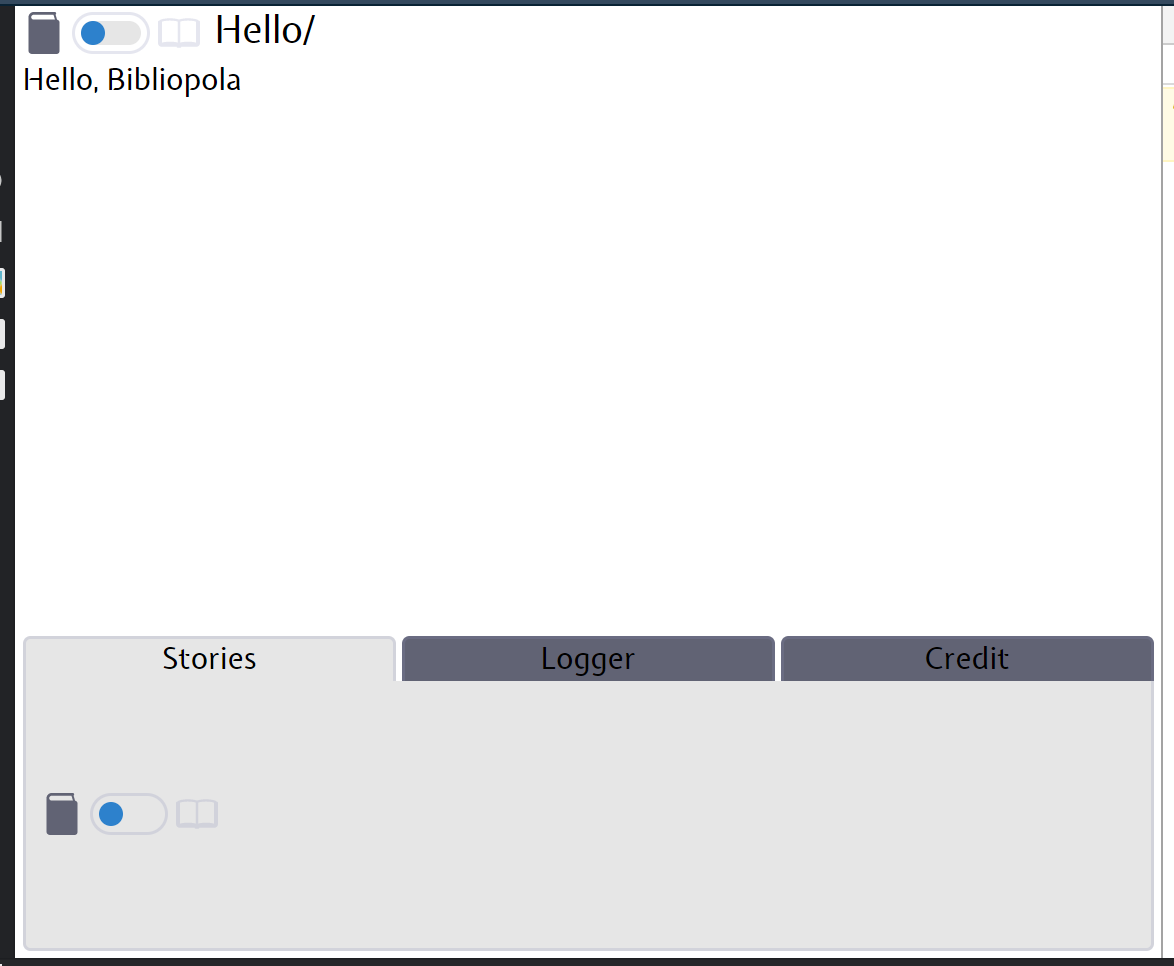Click the closed book icon in Stories panel

click(x=61, y=814)
